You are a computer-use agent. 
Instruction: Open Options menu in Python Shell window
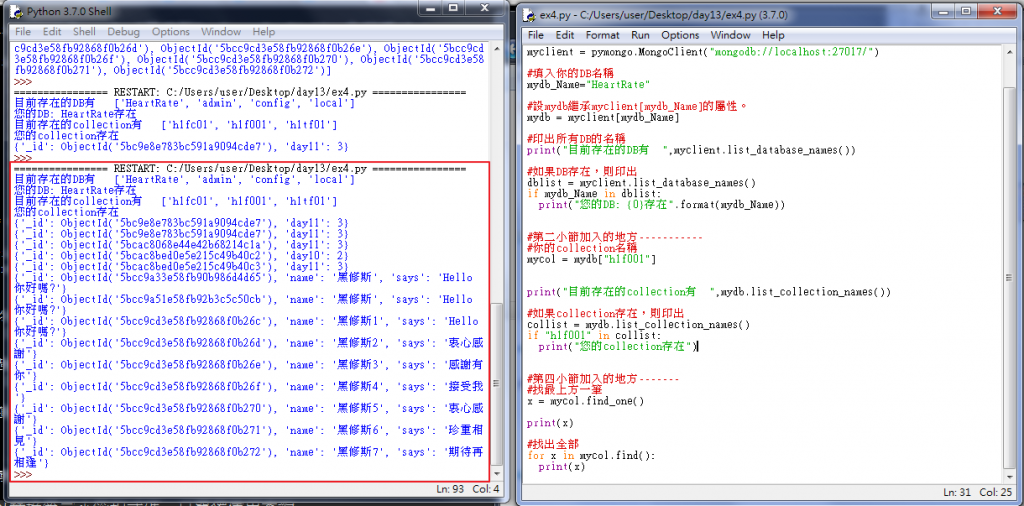coord(170,31)
